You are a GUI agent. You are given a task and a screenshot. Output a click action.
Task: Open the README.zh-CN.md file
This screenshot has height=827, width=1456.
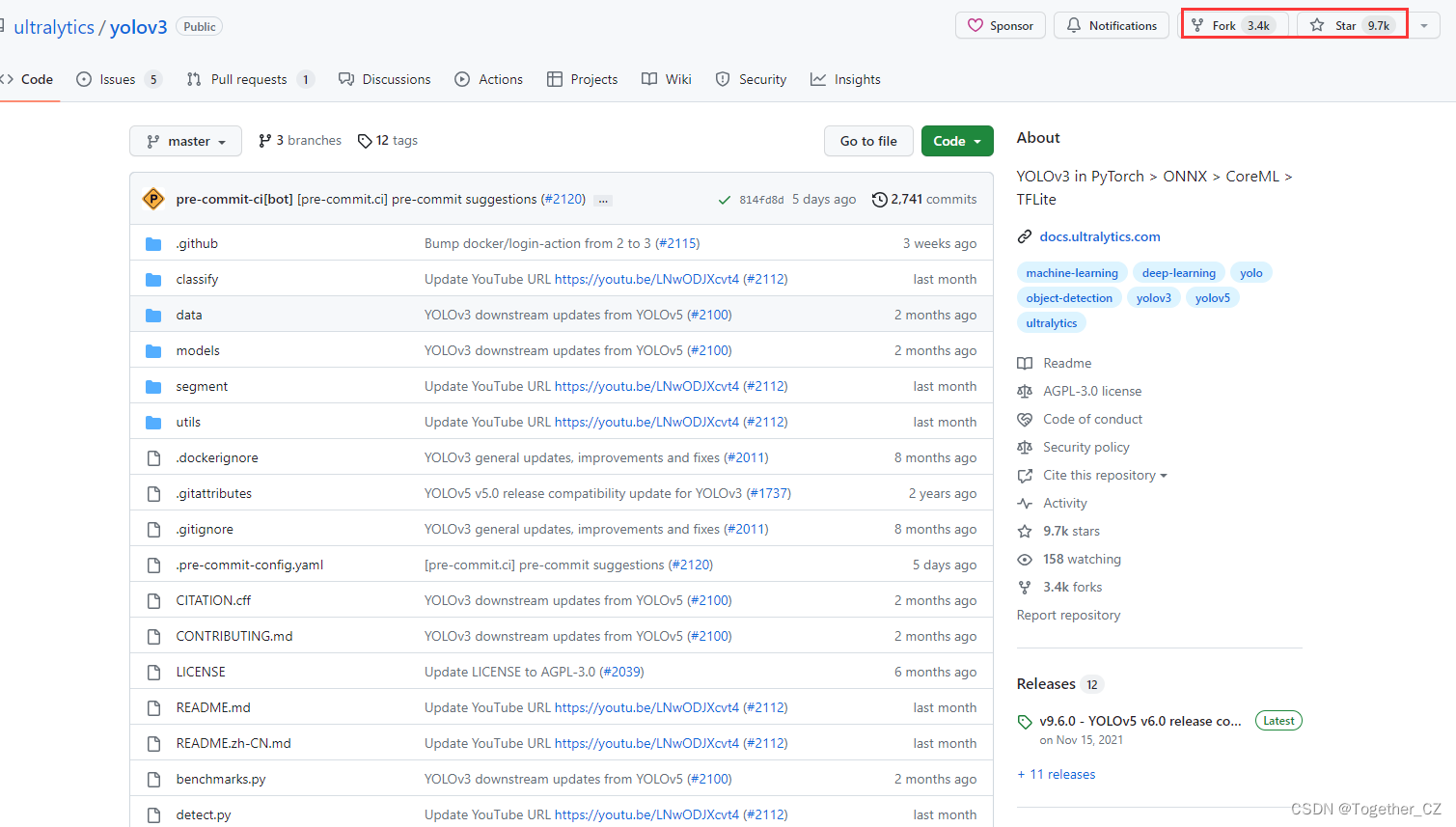tap(234, 743)
